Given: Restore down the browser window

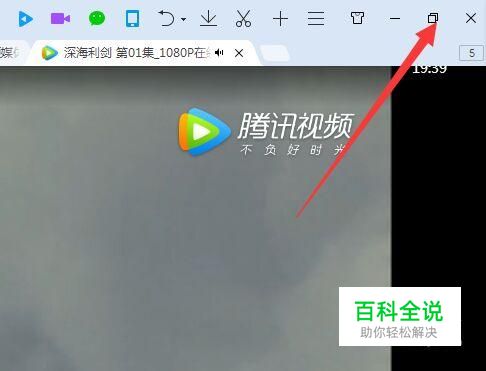Looking at the screenshot, I should pos(433,18).
